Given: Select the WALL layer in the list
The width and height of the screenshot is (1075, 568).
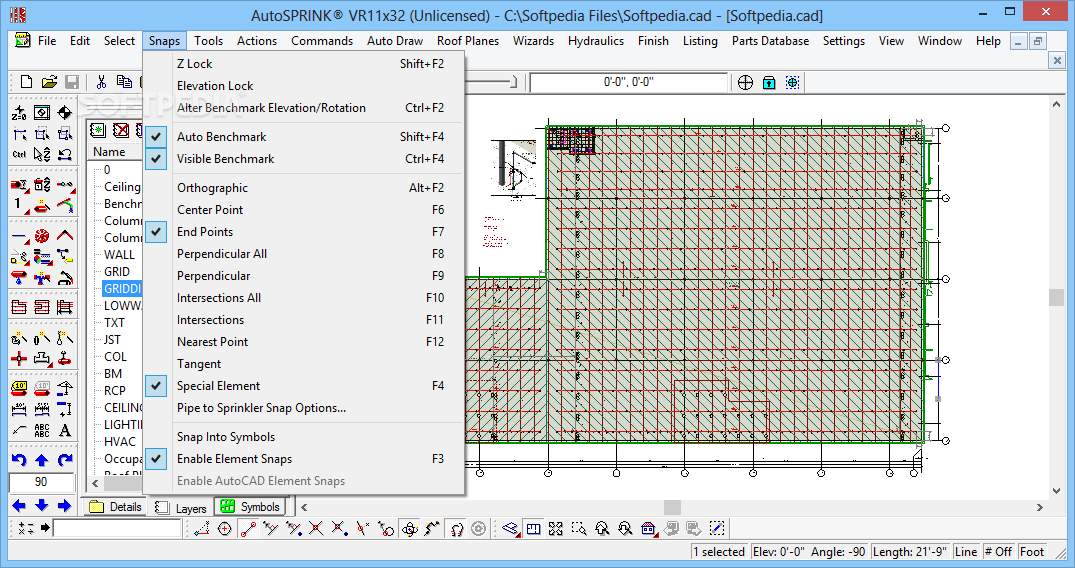Looking at the screenshot, I should tap(119, 255).
